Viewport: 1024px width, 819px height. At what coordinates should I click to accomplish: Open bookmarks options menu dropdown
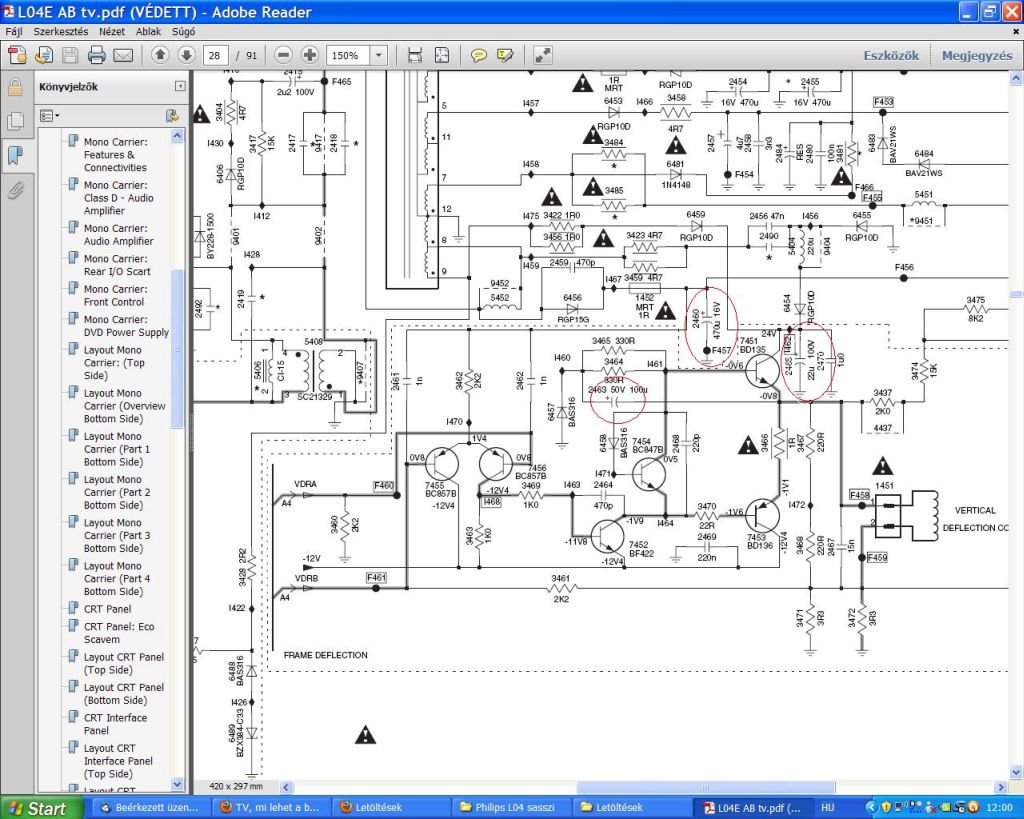pos(50,116)
